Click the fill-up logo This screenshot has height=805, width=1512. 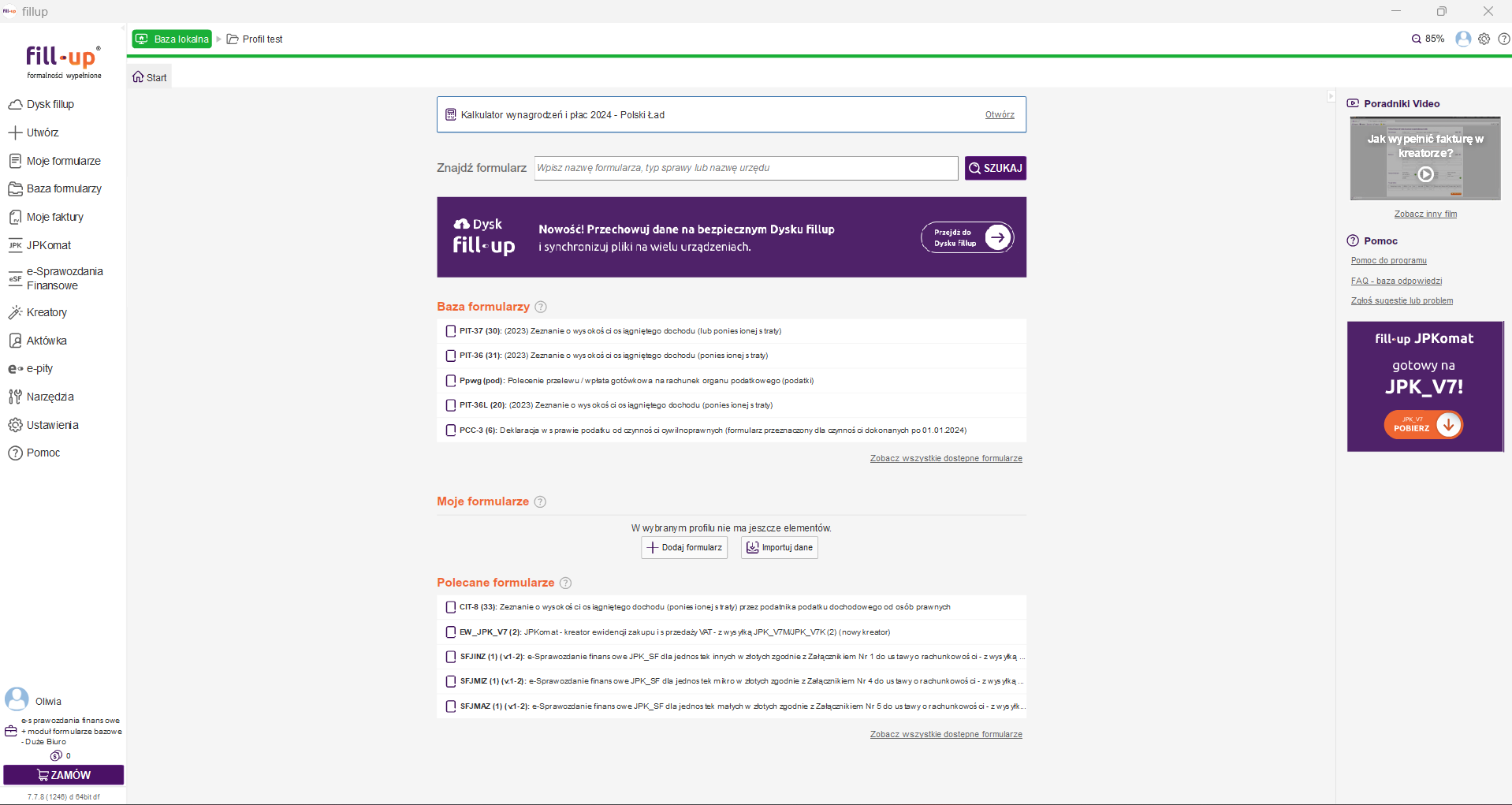click(x=64, y=61)
